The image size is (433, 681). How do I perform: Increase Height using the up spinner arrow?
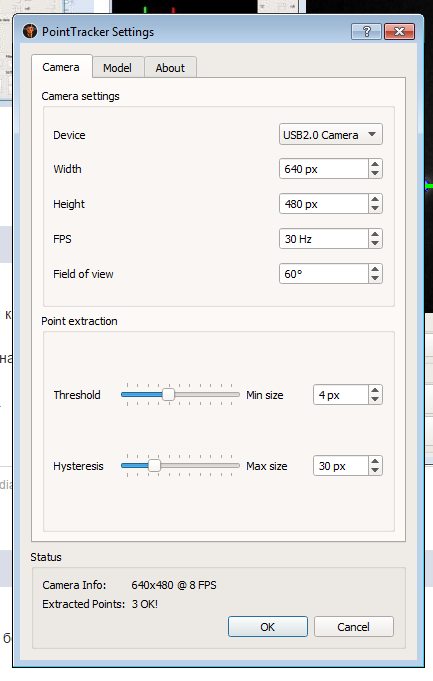click(x=375, y=199)
